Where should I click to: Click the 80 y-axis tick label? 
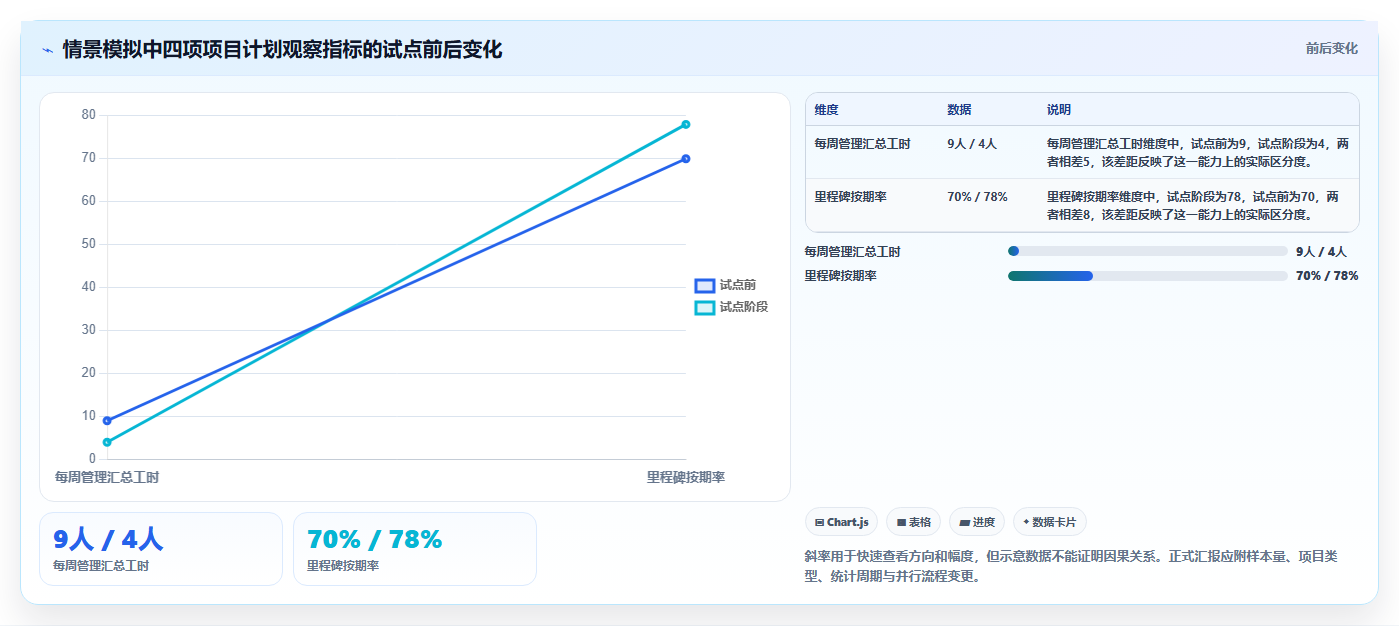coord(89,115)
